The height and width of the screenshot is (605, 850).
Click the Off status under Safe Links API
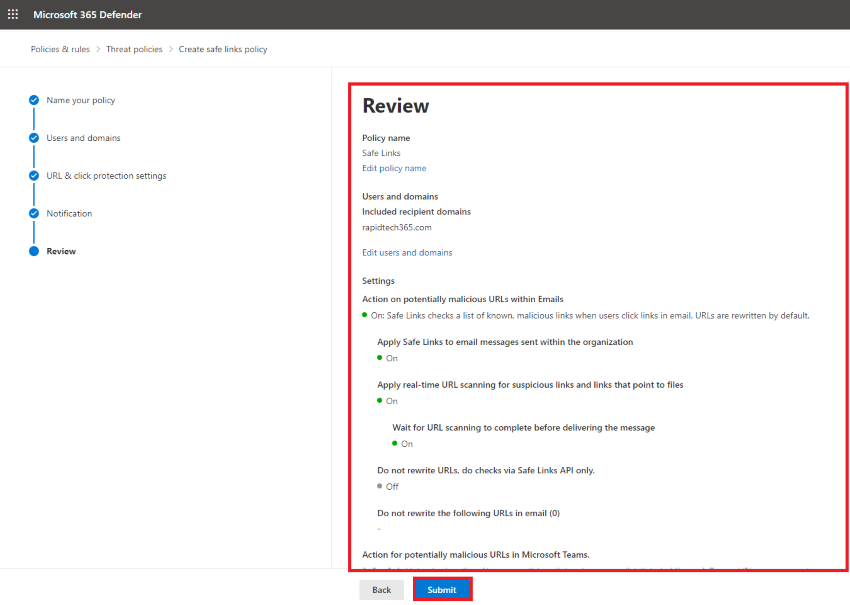tap(388, 486)
